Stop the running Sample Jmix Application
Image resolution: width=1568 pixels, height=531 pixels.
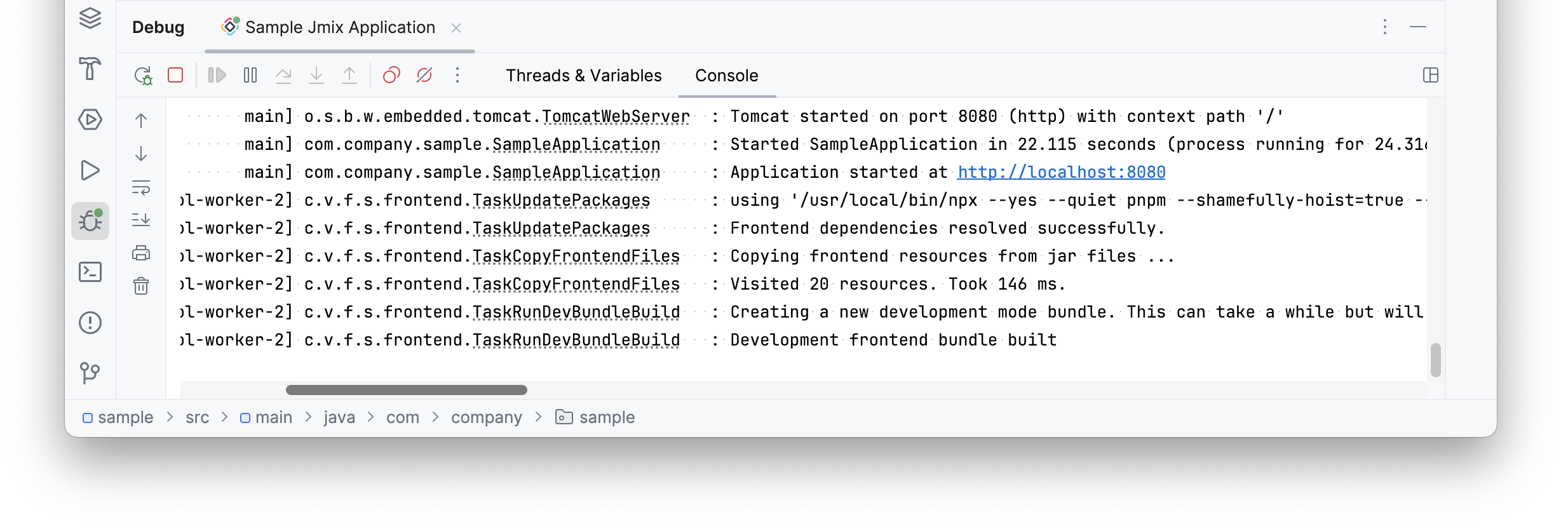coord(175,76)
